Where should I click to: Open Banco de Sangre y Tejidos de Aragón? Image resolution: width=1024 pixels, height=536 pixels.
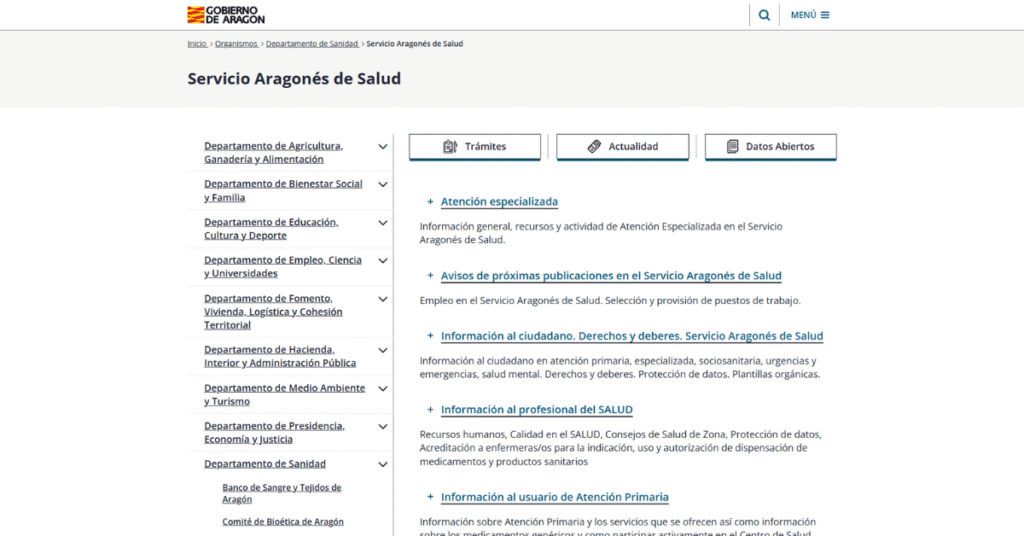[x=281, y=494]
